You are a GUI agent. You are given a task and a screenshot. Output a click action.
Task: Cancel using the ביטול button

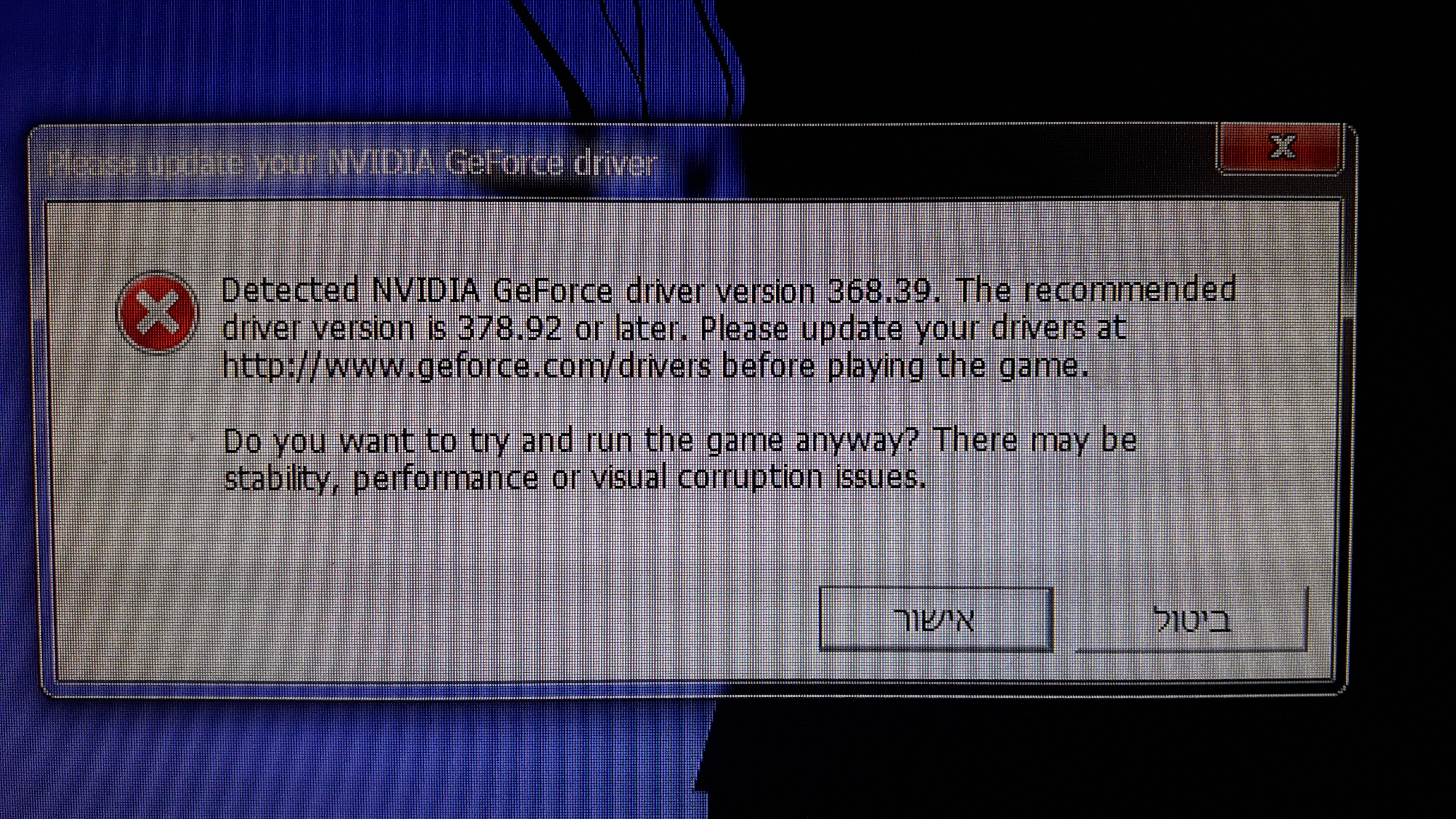(1192, 620)
